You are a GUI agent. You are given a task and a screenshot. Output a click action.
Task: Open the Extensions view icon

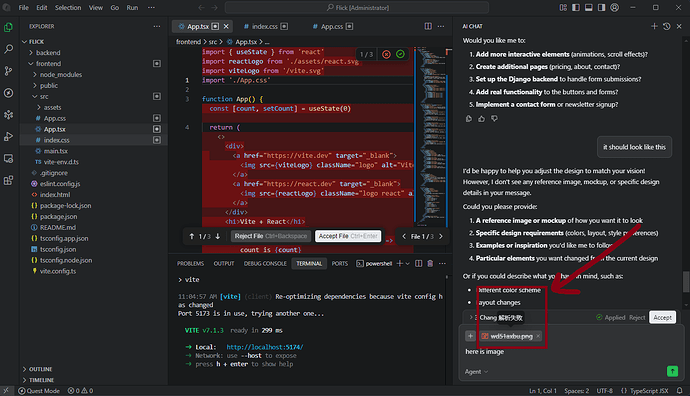pyautogui.click(x=8, y=180)
